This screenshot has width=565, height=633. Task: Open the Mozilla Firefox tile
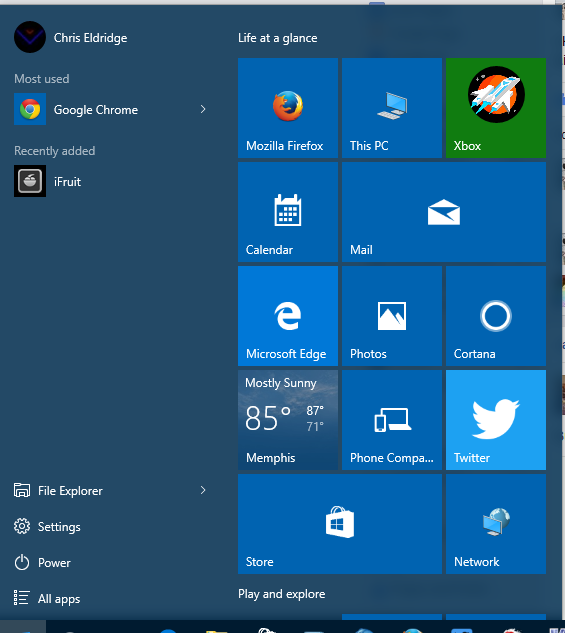(288, 108)
